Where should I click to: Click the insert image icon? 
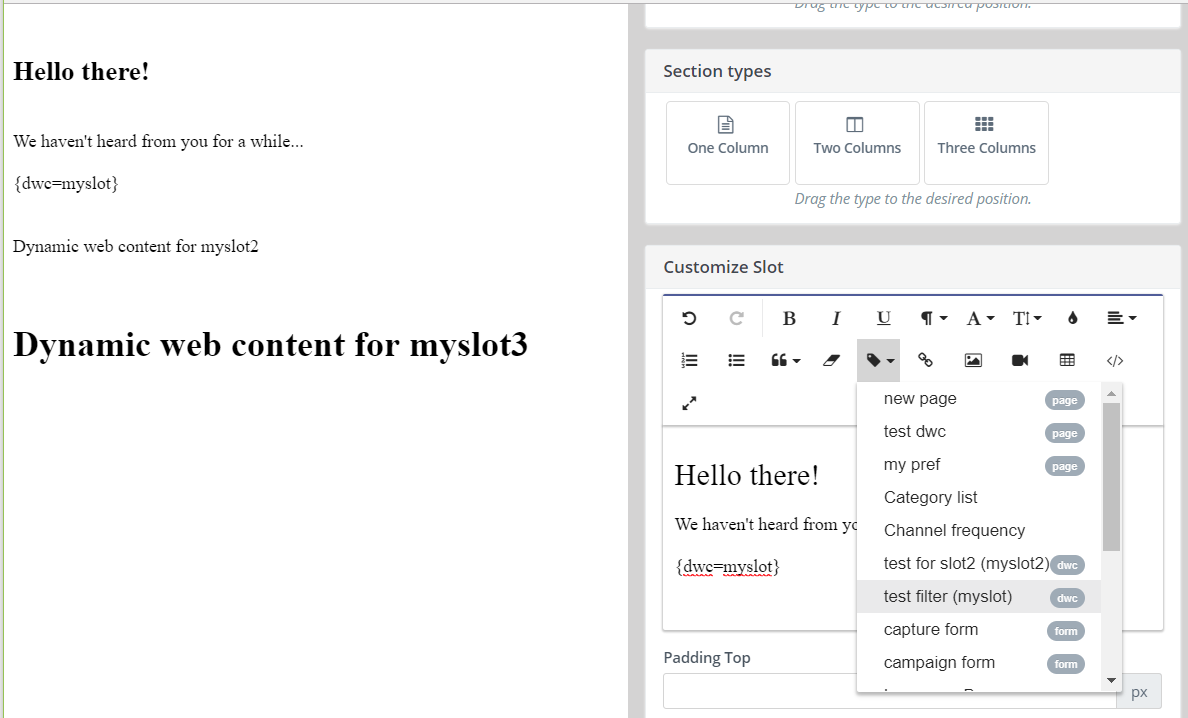pyautogui.click(x=973, y=361)
